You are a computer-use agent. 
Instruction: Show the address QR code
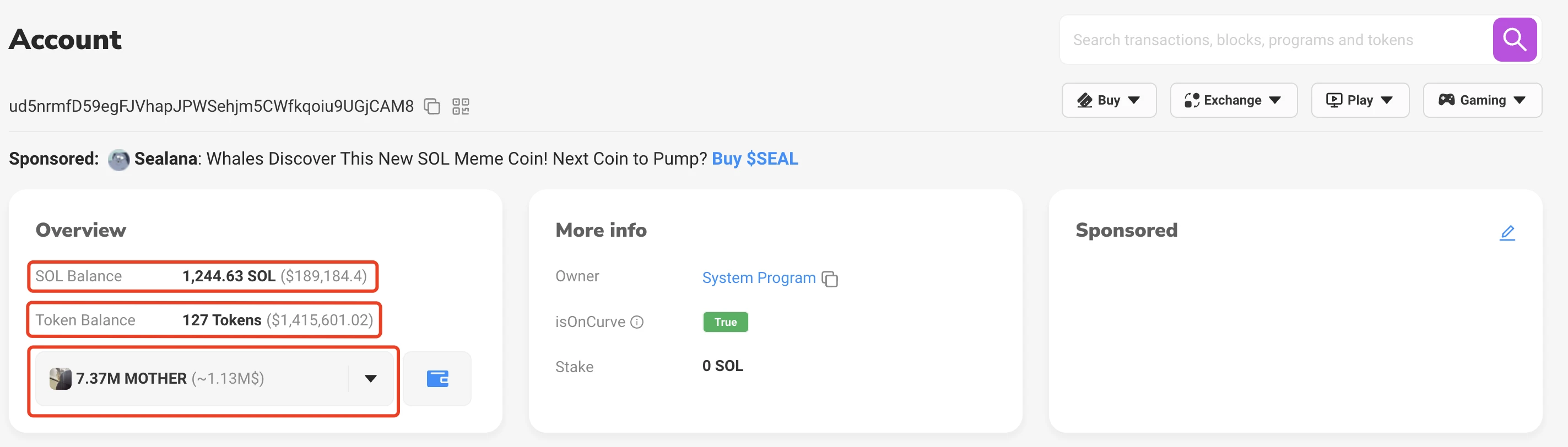click(x=461, y=106)
